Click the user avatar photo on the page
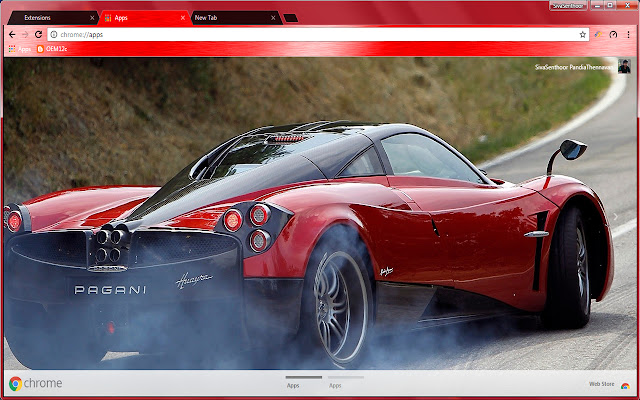Screen dimensions: 640x400 (624, 66)
